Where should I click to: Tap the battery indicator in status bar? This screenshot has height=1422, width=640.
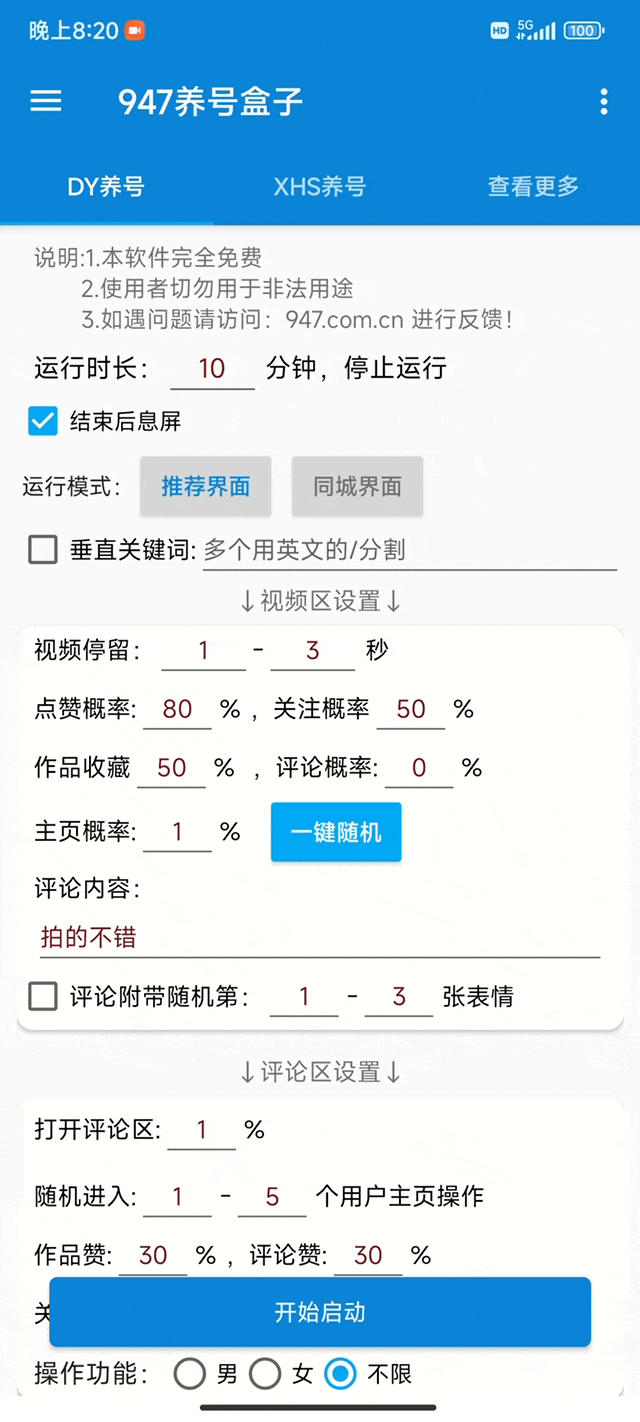(582, 31)
